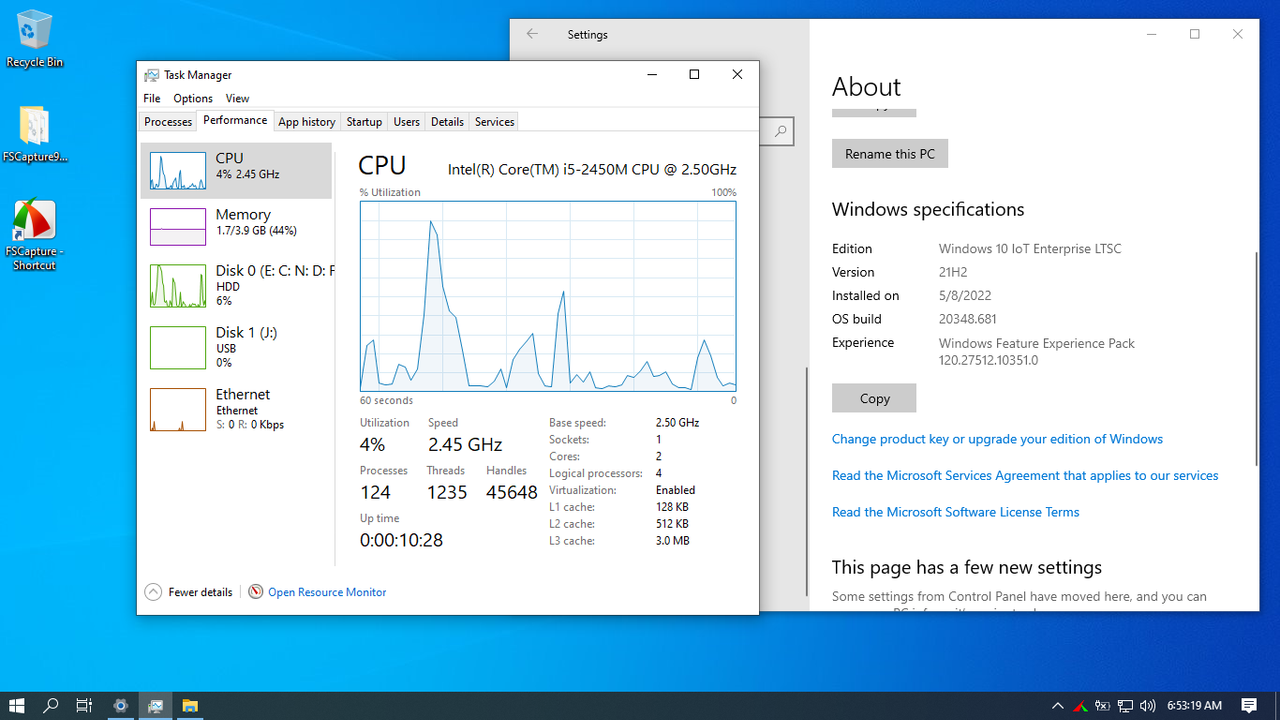The image size is (1280, 720).
Task: Show hidden tray icons chevron
Action: click(x=1057, y=706)
